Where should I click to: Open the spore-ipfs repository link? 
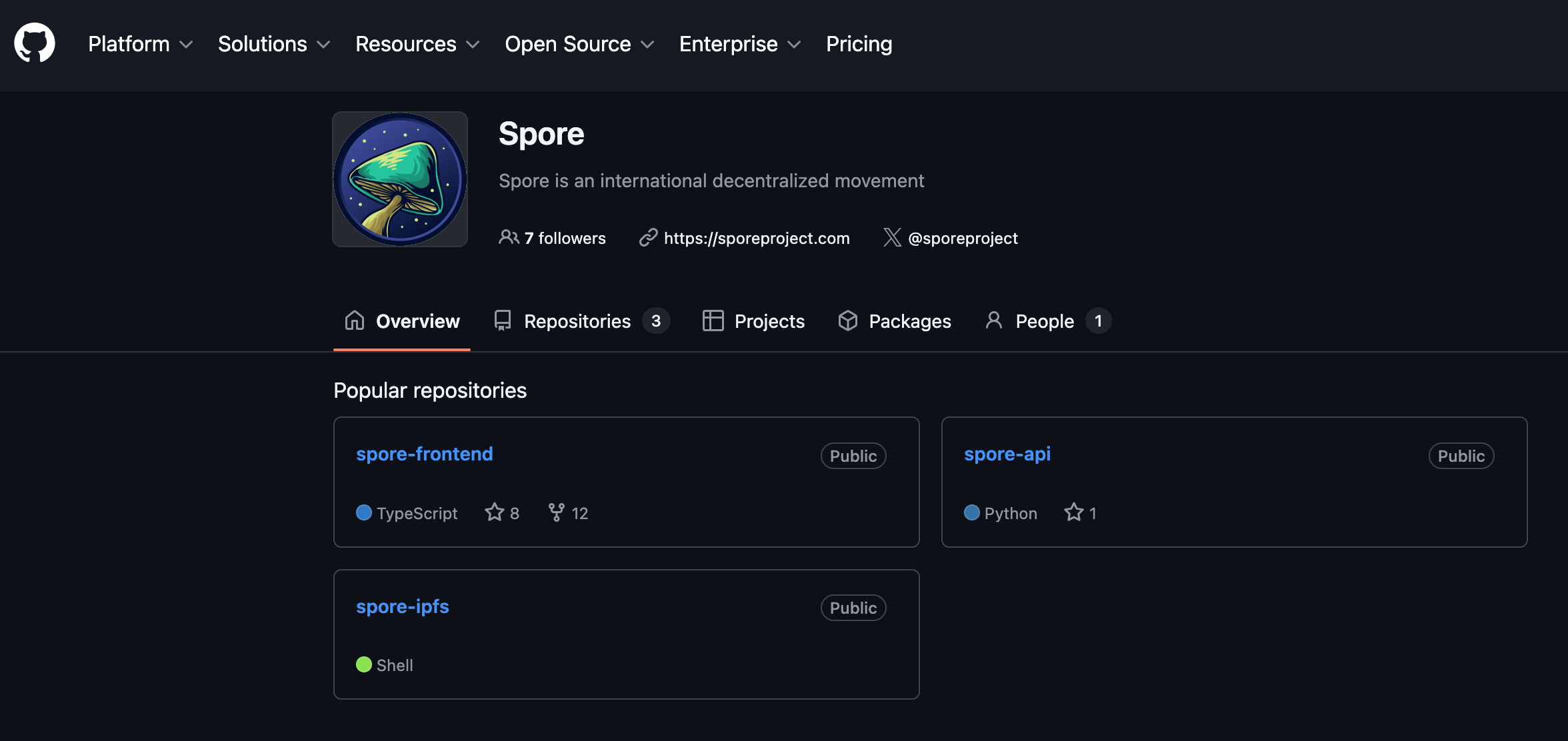402,606
